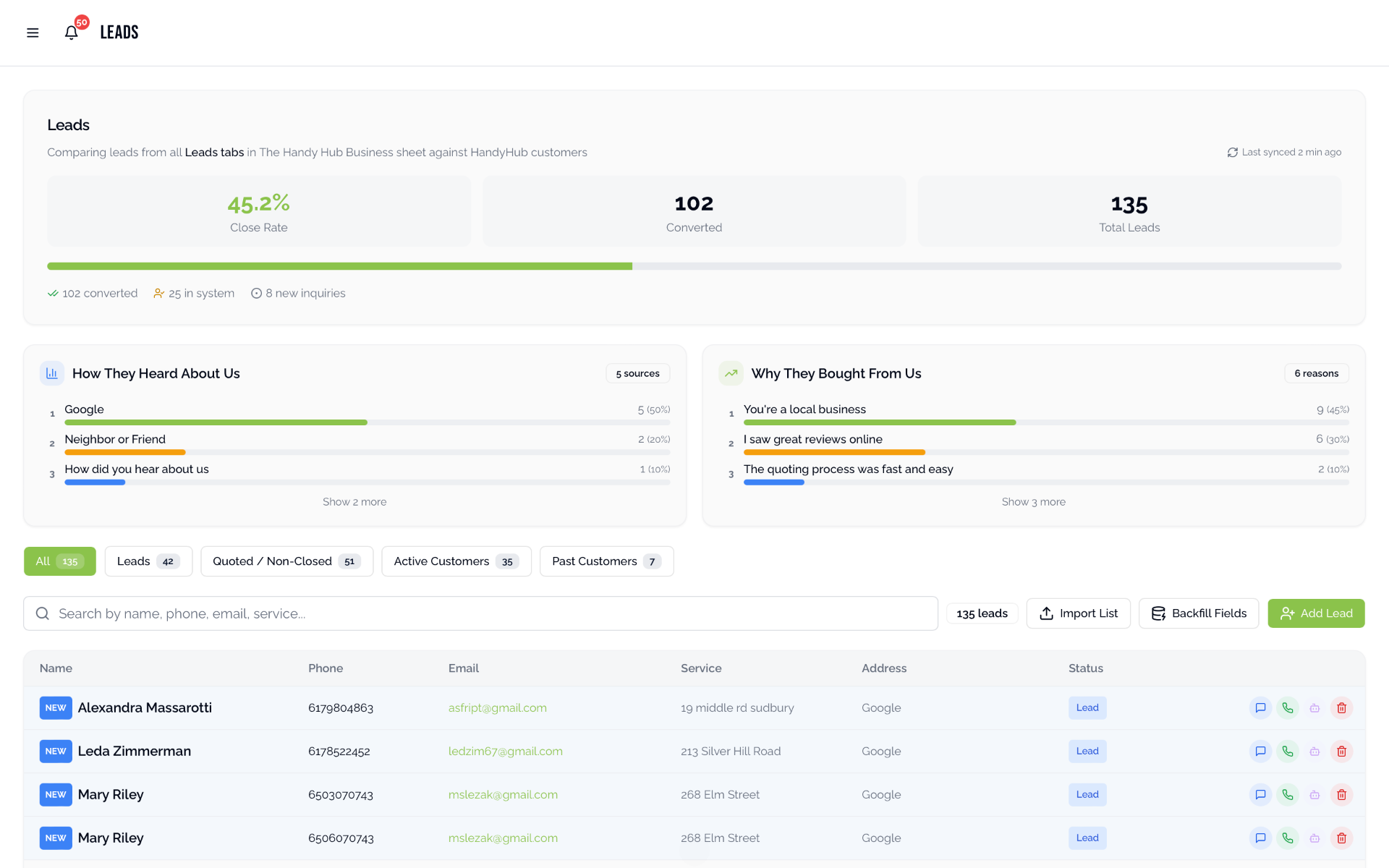Viewport: 1389px width, 868px height.
Task: Click the bar chart icon beside How They Heard About Us
Action: coord(52,373)
